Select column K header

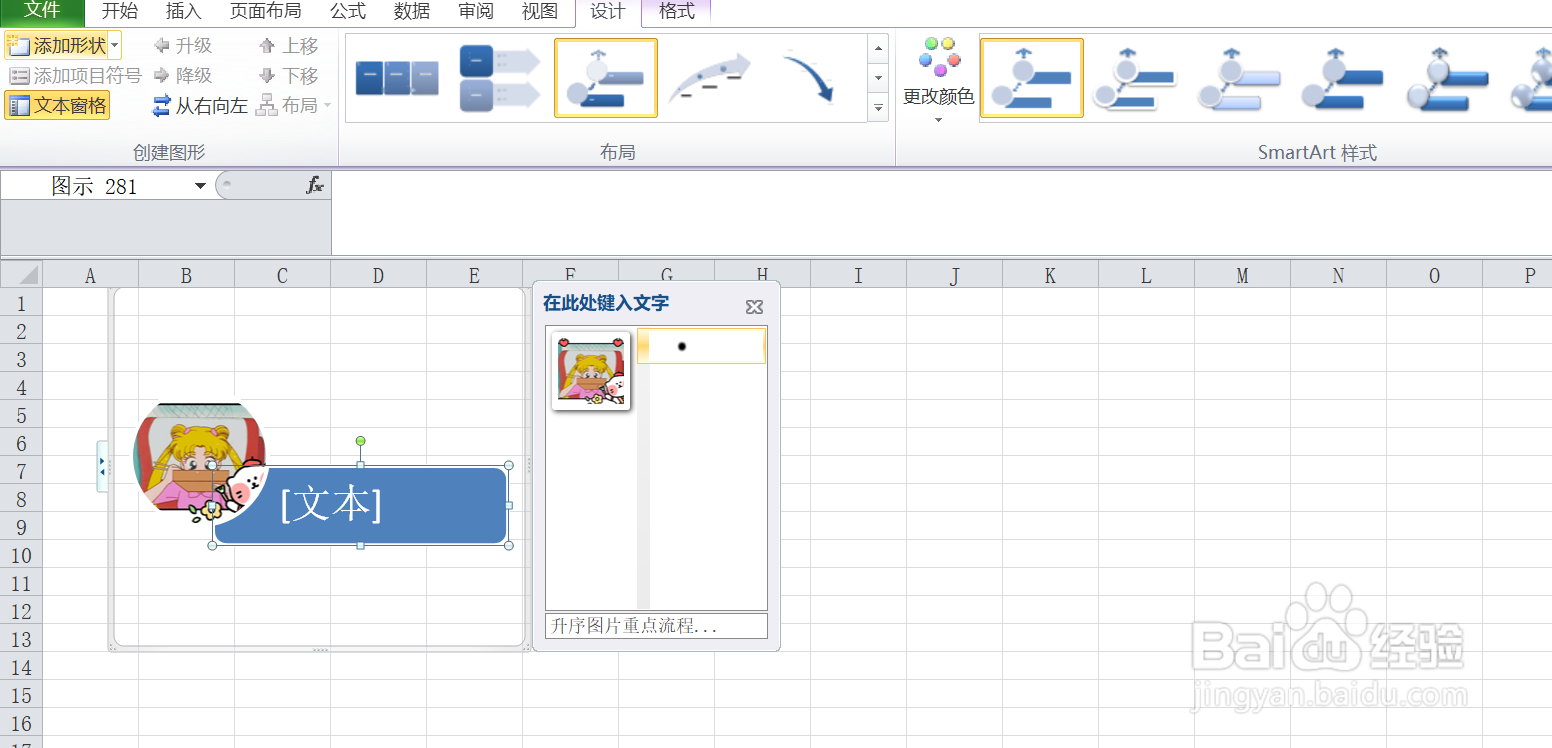point(1050,275)
